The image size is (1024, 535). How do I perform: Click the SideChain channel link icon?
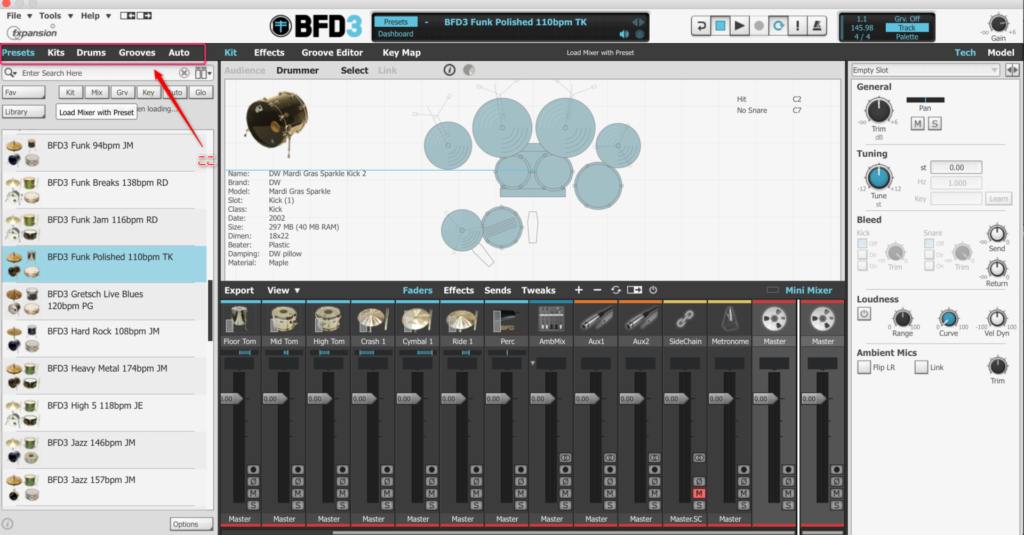tap(686, 319)
